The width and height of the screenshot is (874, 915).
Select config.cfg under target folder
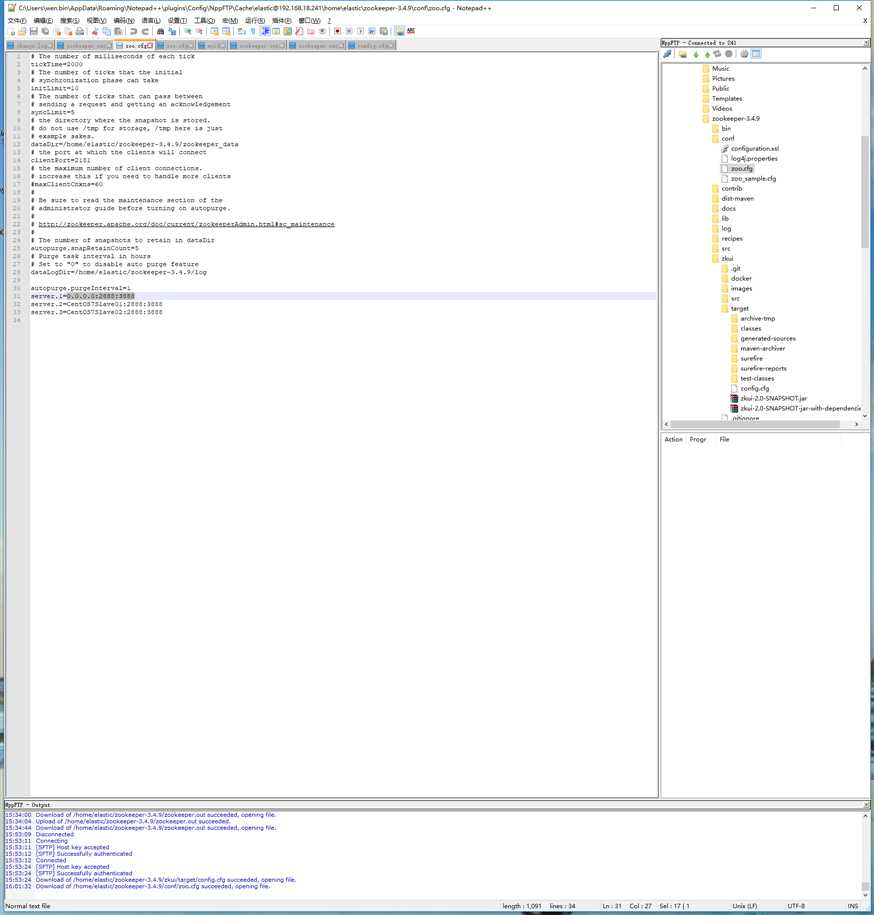(x=754, y=389)
